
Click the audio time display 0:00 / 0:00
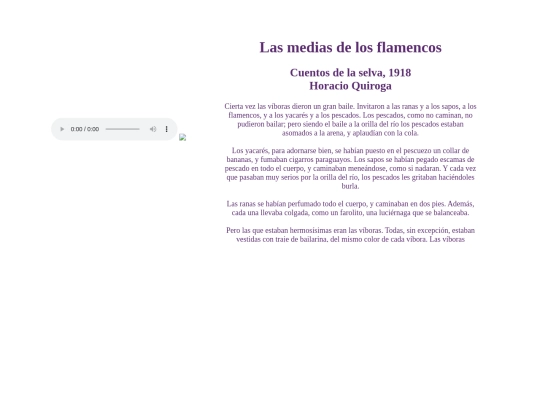click(x=85, y=129)
